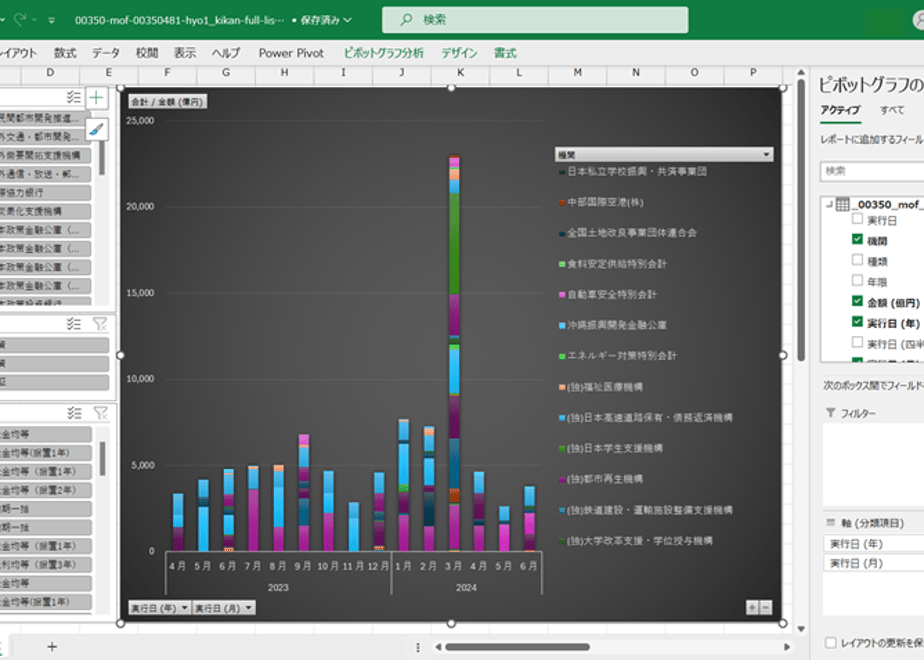
Task: Clear filter on the middle slicer
Action: click(100, 324)
